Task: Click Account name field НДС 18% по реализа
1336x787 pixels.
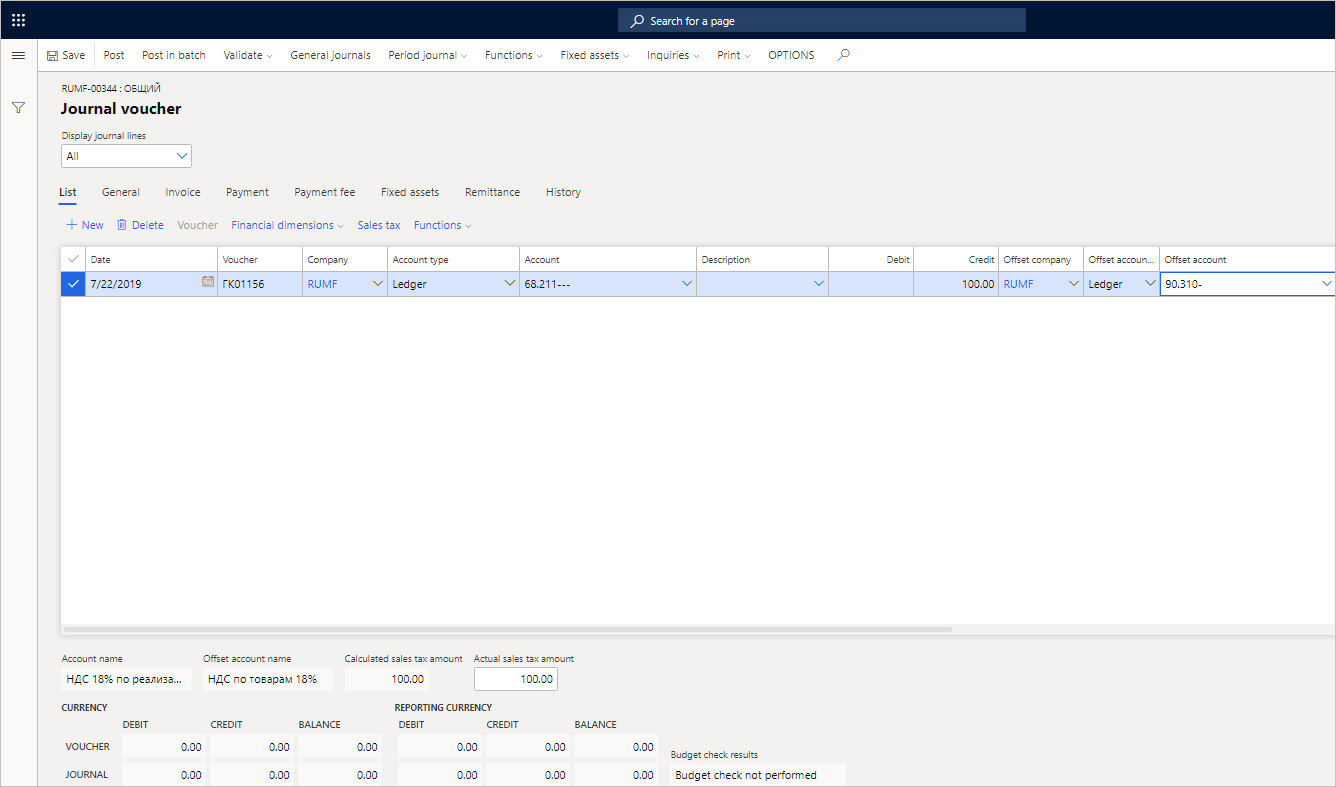Action: pyautogui.click(x=126, y=679)
